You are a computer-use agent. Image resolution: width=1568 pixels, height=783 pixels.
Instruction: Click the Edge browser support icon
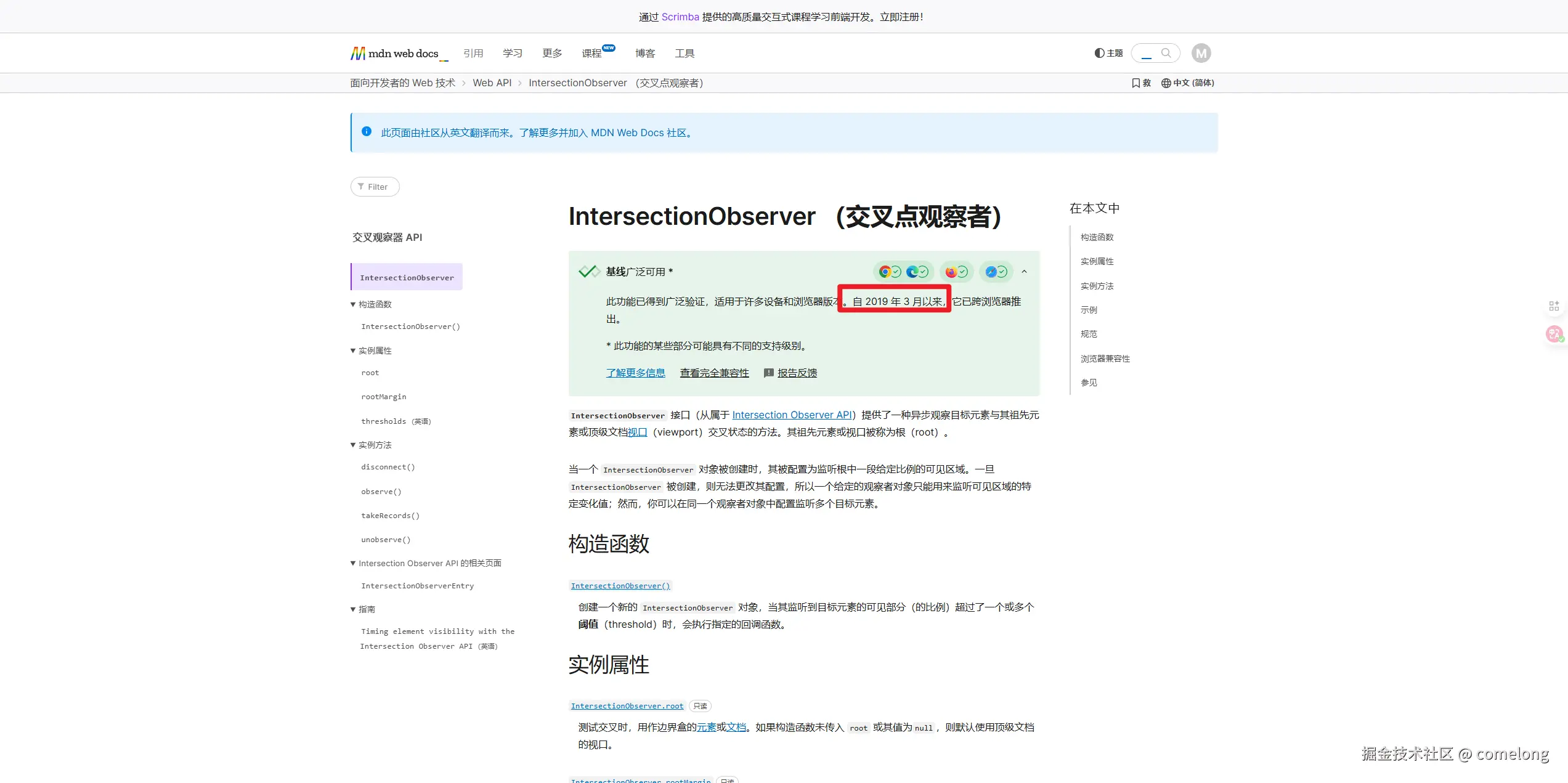[x=912, y=272]
